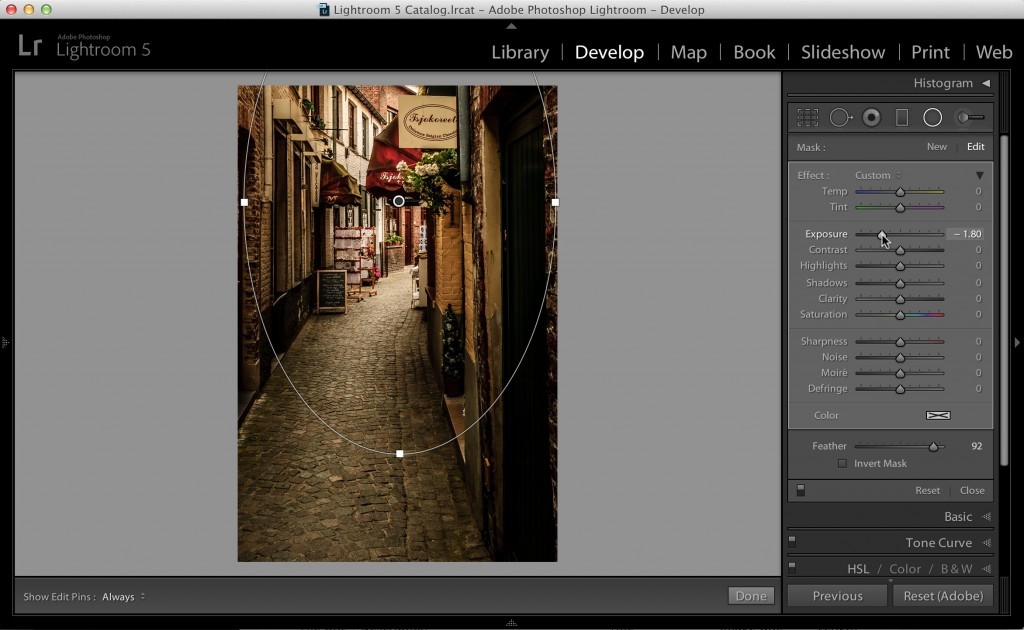Click the Tint slider handle

point(900,208)
